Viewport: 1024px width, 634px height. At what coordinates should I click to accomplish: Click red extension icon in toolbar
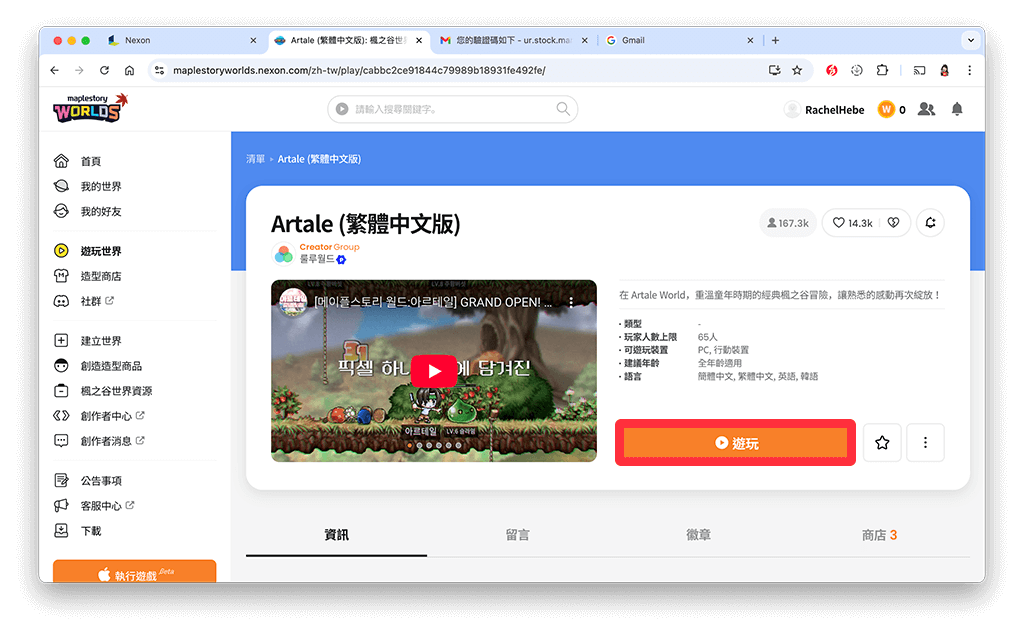point(831,71)
